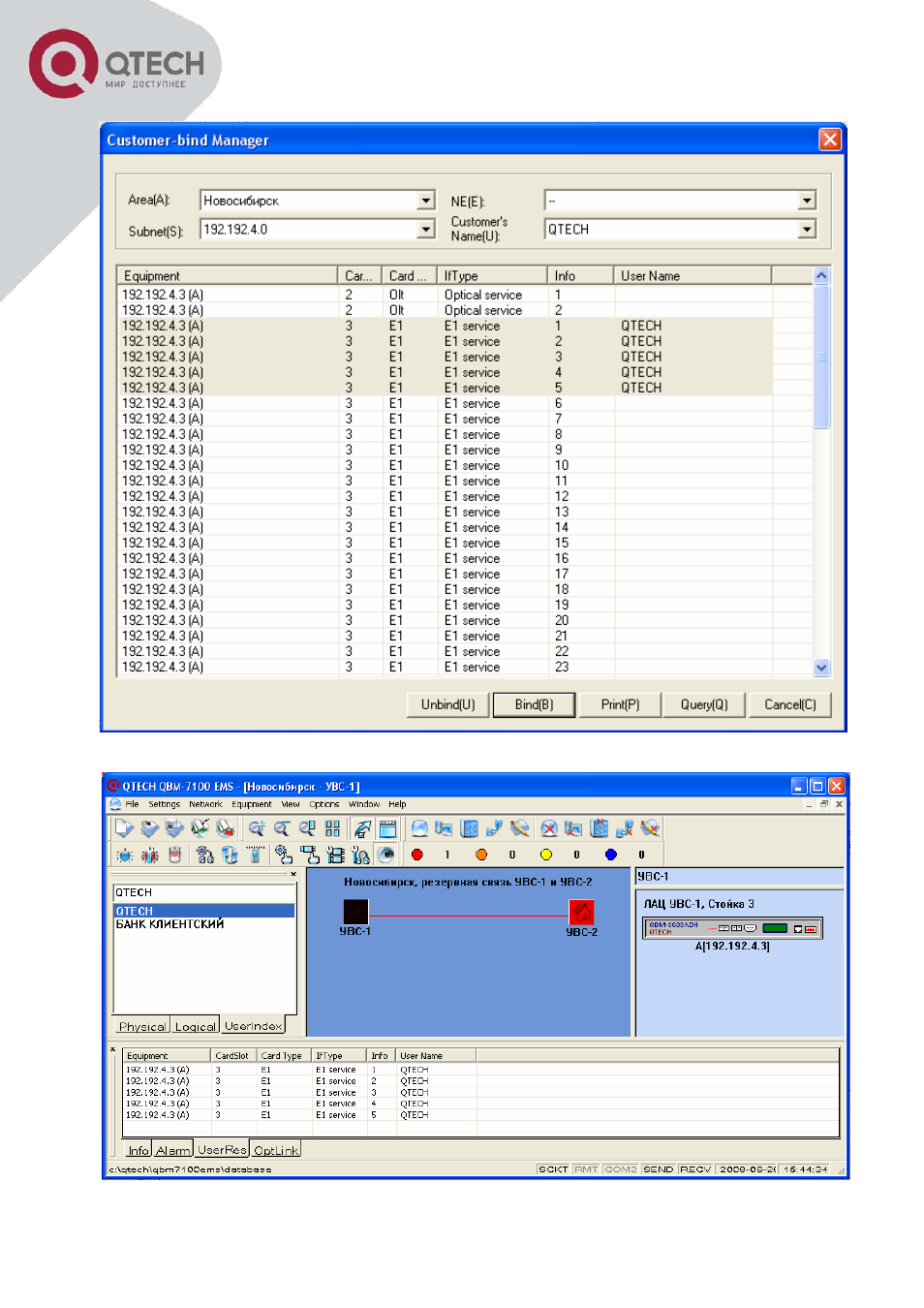
Task: Click the User Name column header in Customer-bind Manager
Action: (693, 275)
